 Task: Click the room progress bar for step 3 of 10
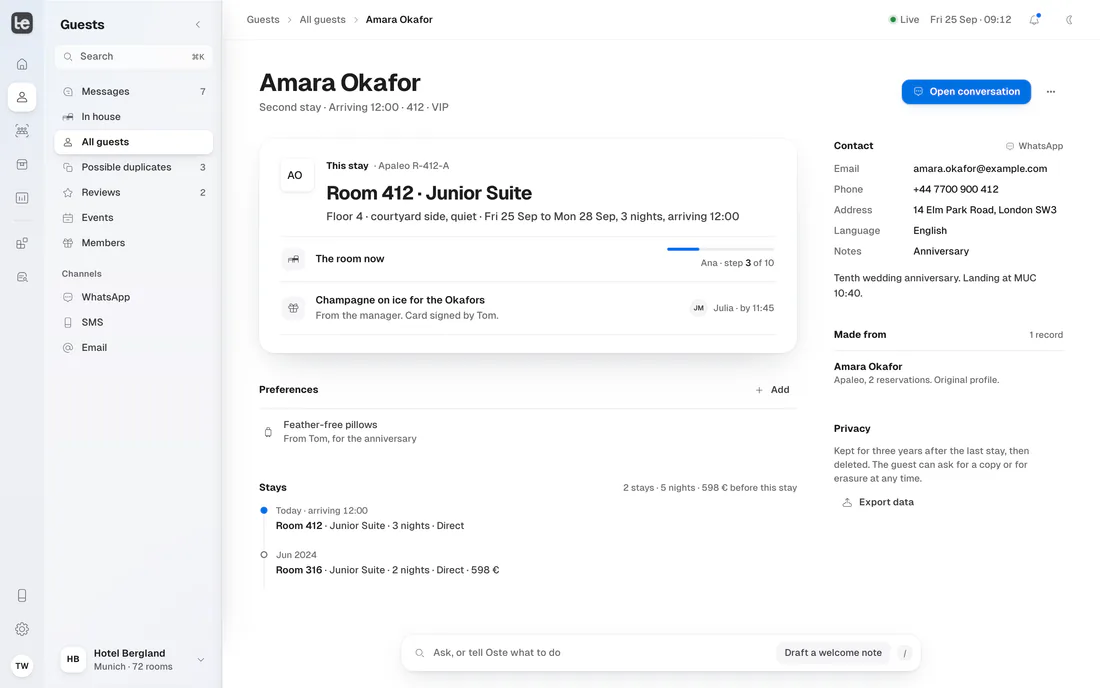tap(720, 249)
